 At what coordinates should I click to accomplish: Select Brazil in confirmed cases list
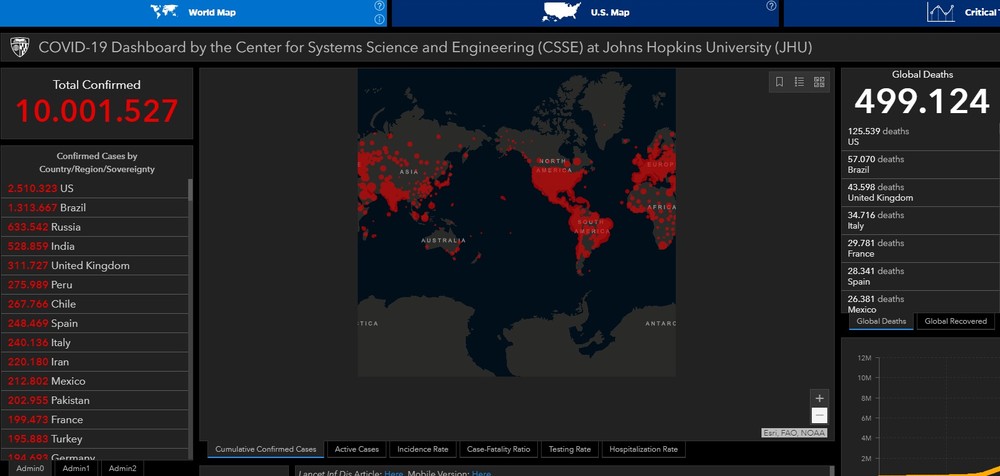72,207
